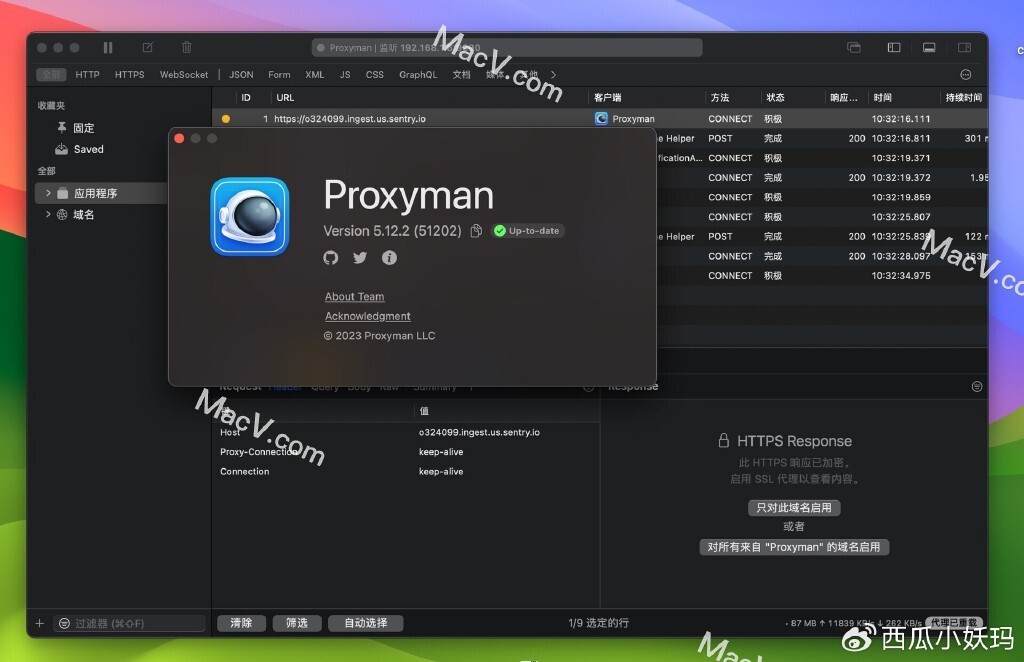The width and height of the screenshot is (1024, 662).
Task: Filter by HTTPS protocol
Action: (129, 74)
